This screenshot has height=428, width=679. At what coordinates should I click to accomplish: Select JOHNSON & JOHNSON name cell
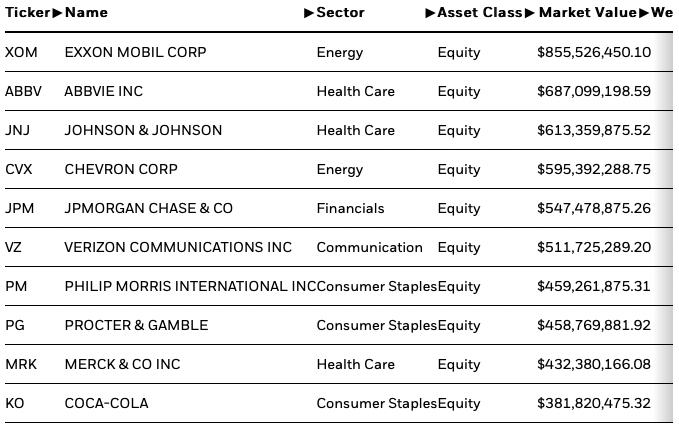pyautogui.click(x=143, y=130)
